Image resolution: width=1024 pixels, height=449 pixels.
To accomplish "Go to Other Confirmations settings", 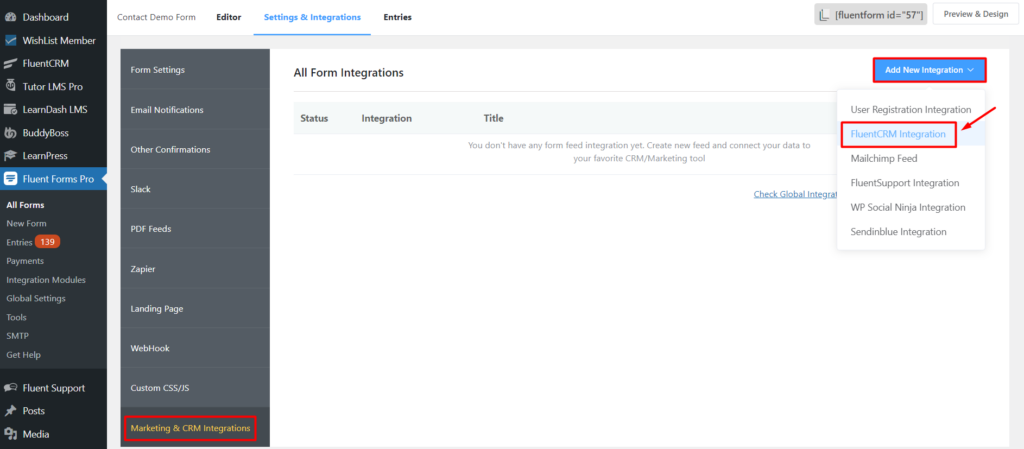I will 195,149.
